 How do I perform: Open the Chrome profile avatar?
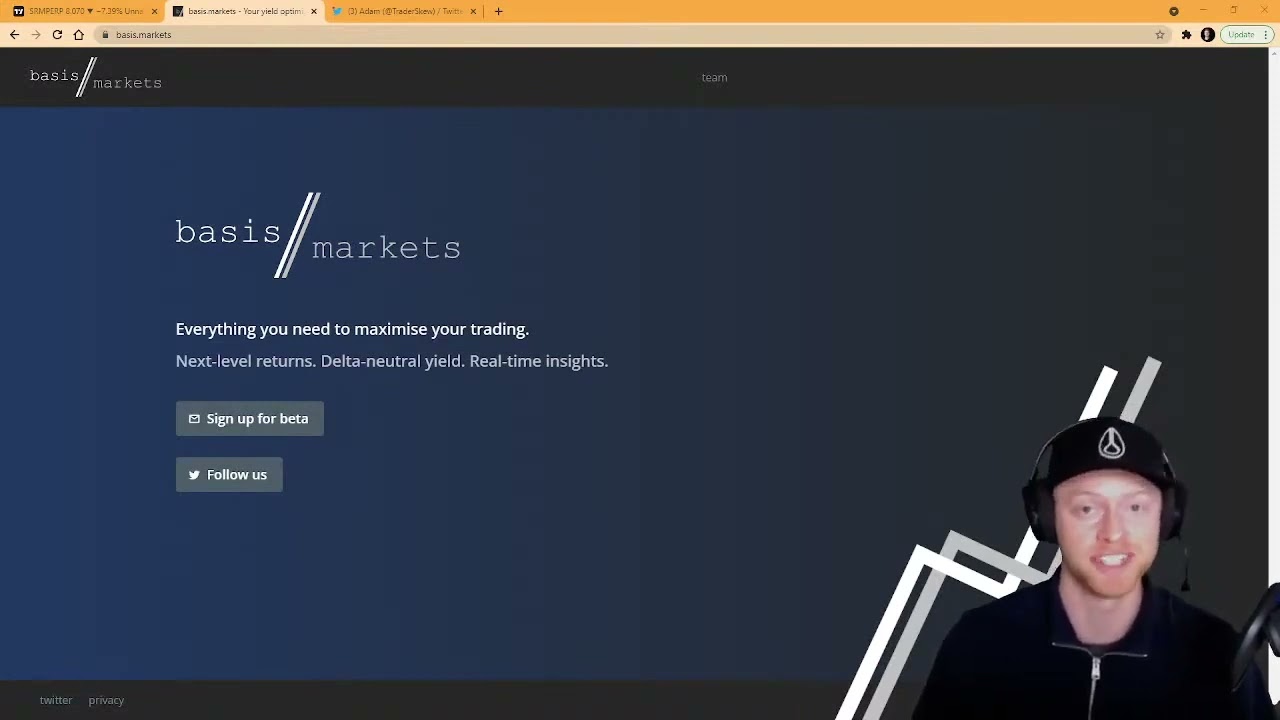point(1207,35)
